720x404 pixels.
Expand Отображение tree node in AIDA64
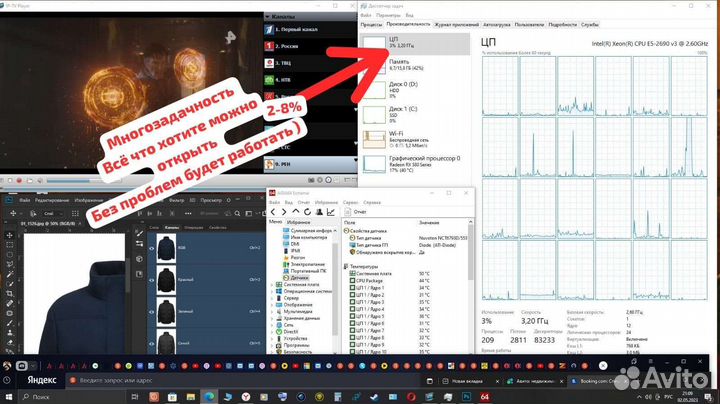click(x=272, y=305)
